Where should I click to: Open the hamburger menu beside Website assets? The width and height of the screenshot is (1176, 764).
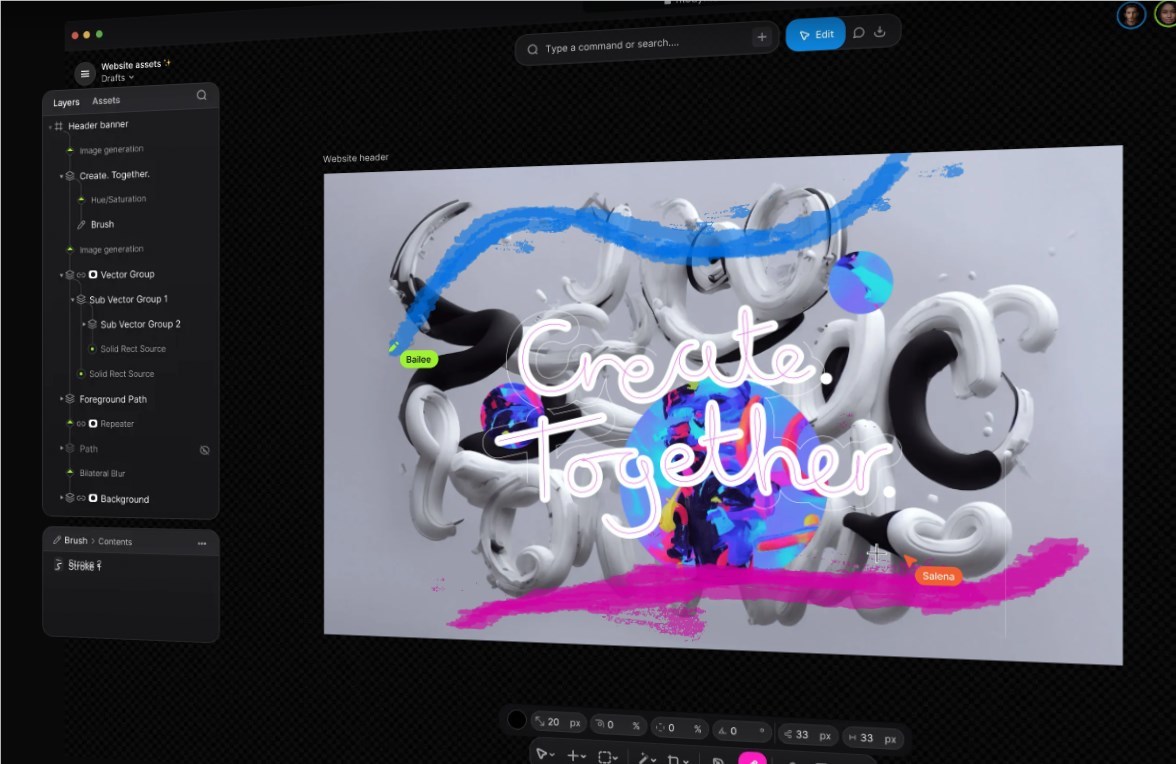[85, 74]
